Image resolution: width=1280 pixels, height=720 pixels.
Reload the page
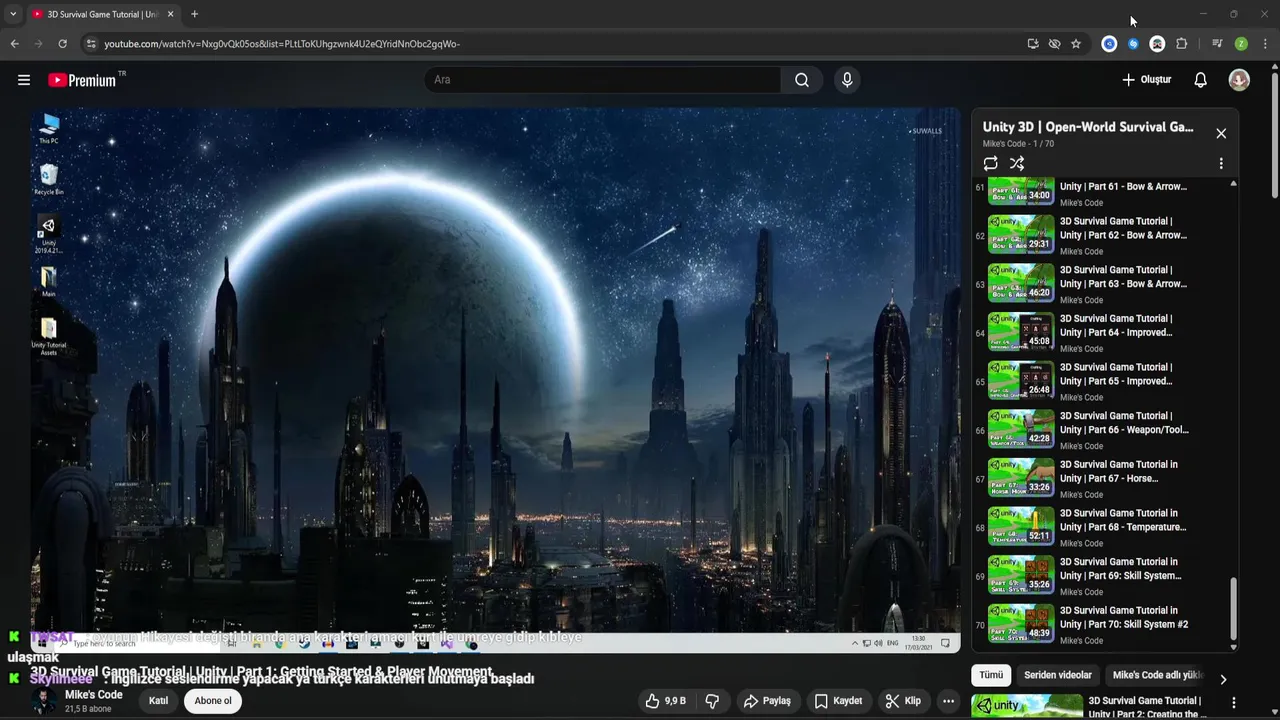coord(62,44)
